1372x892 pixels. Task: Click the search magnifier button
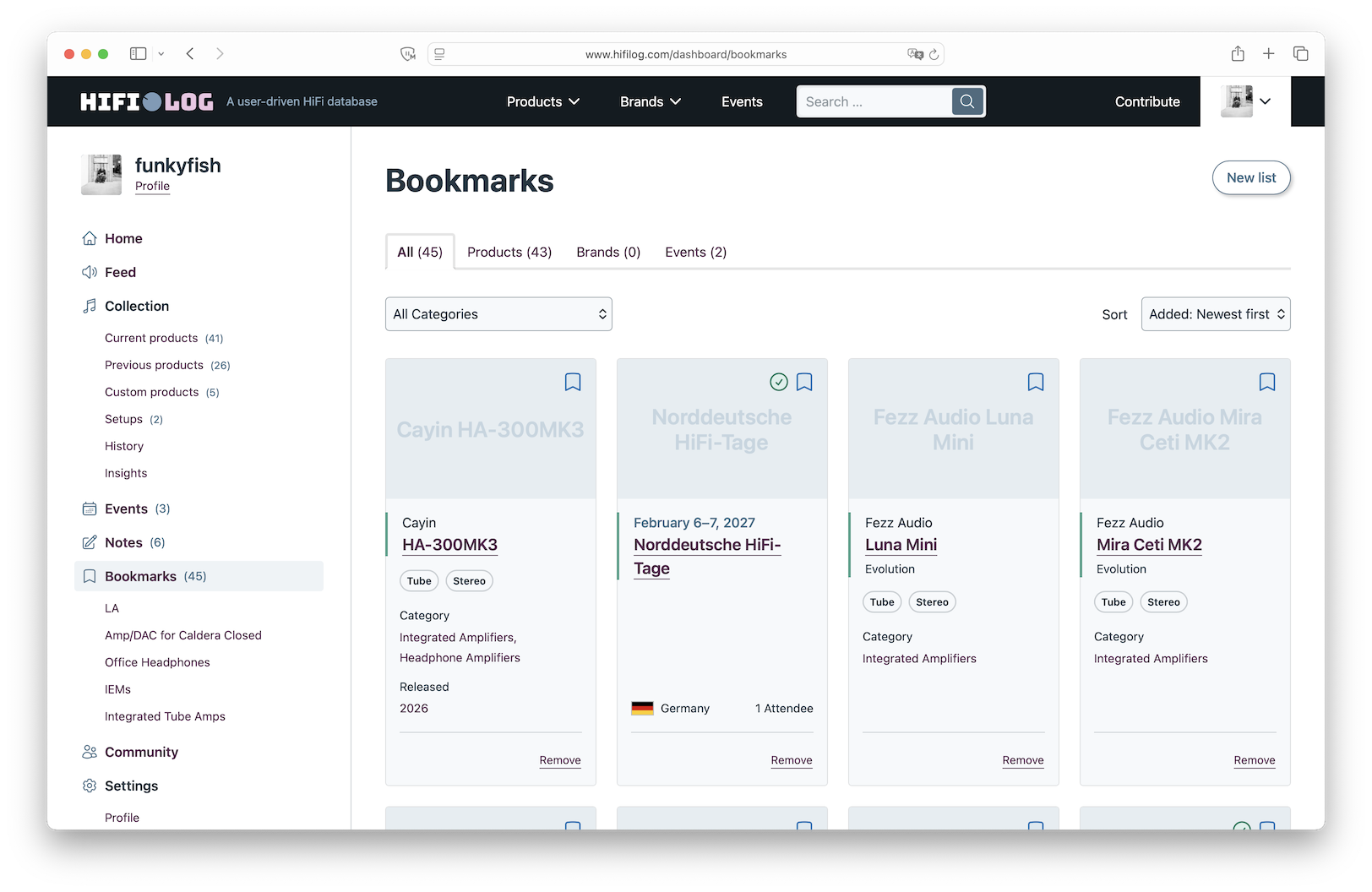967,101
